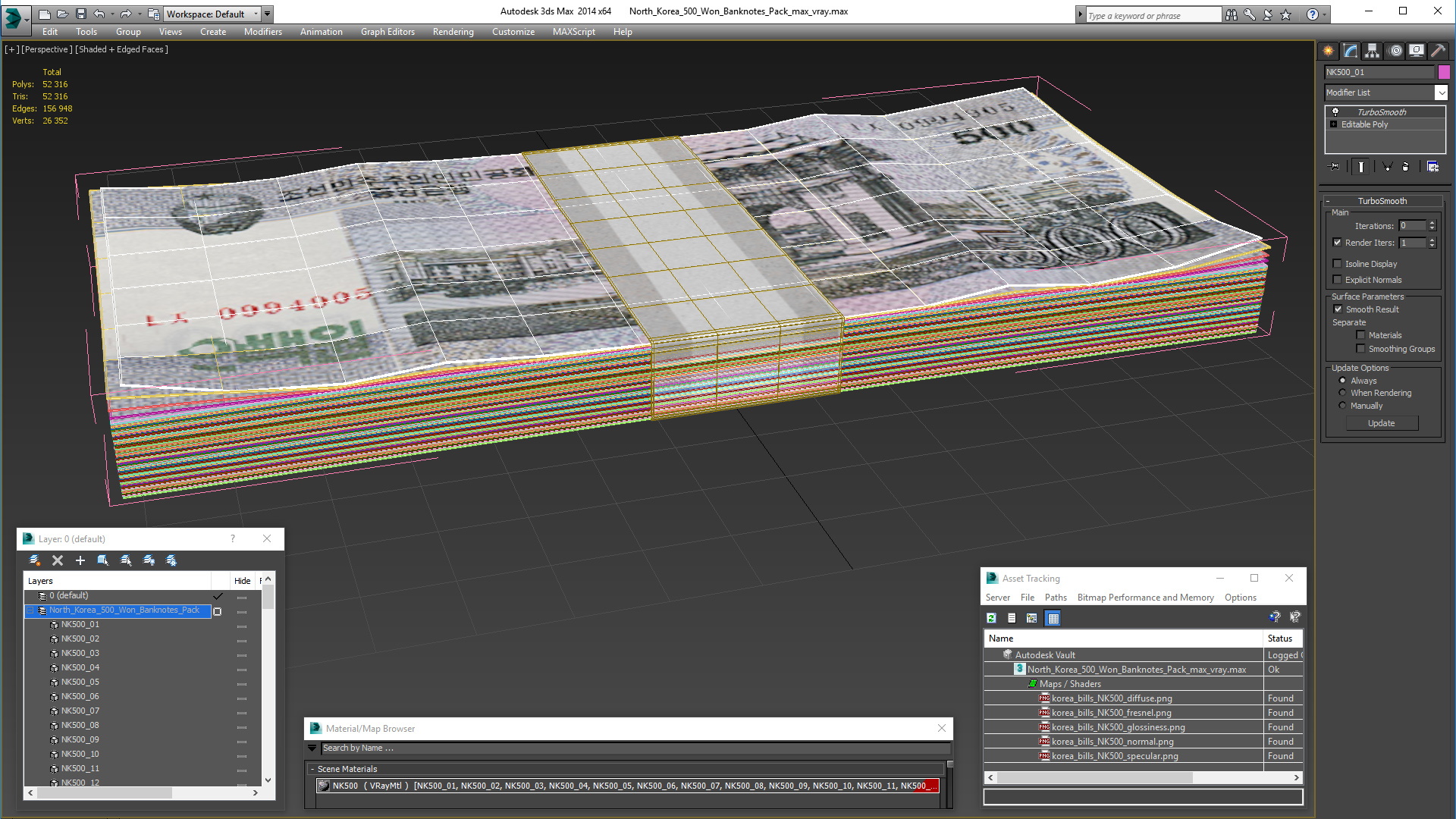Enable Separate by Smoothing Groups checkbox

point(1360,349)
